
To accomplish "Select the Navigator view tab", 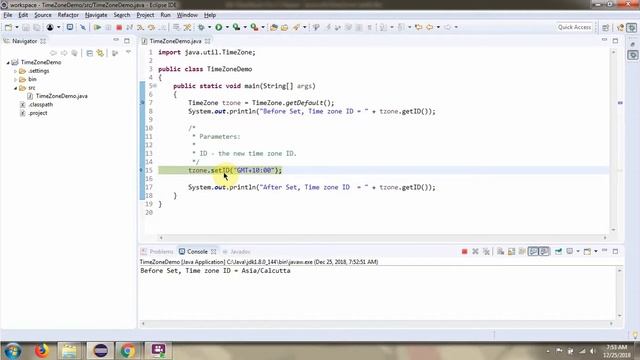I will click(24, 41).
